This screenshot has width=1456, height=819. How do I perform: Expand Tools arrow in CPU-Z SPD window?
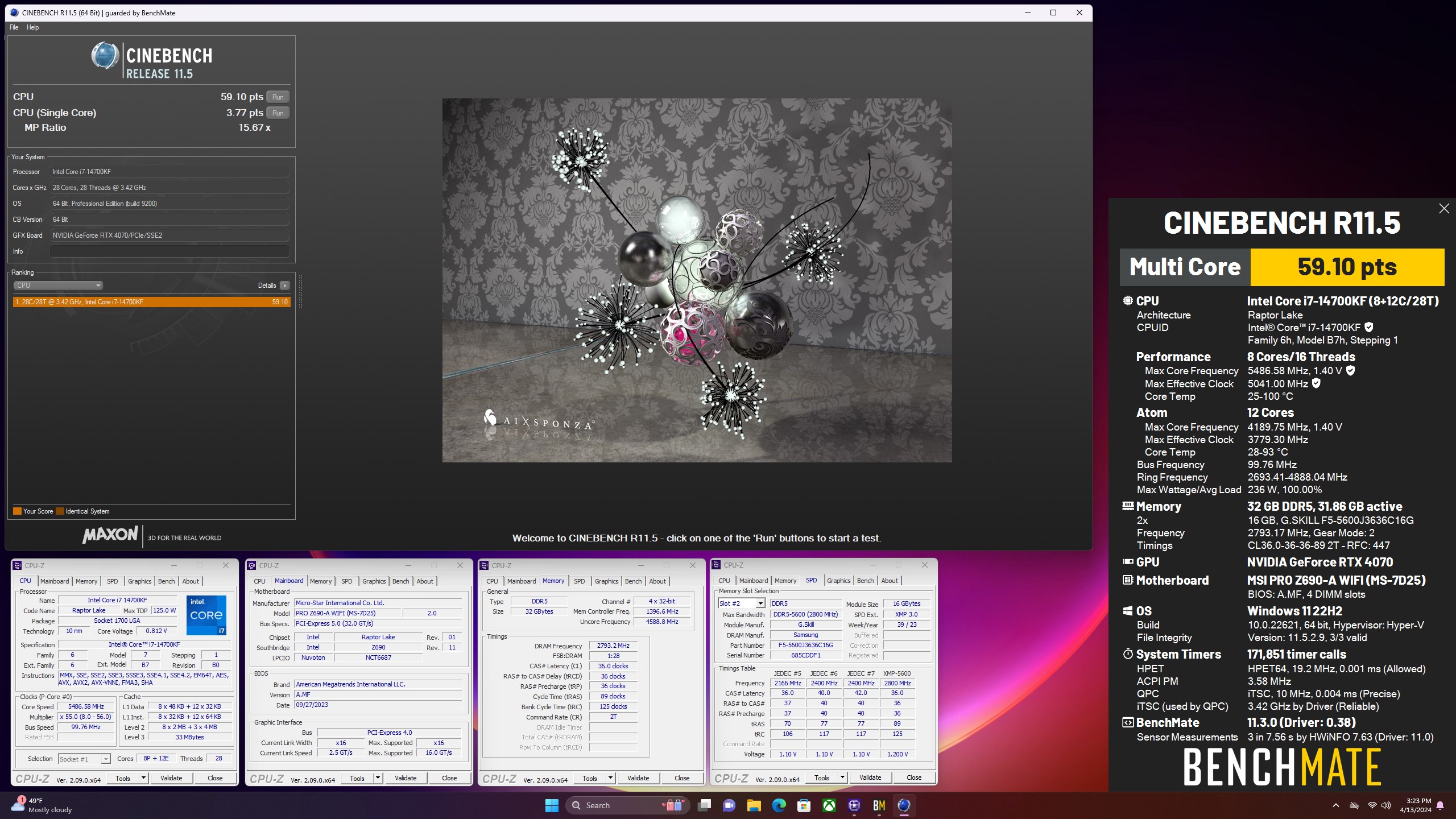(x=842, y=777)
